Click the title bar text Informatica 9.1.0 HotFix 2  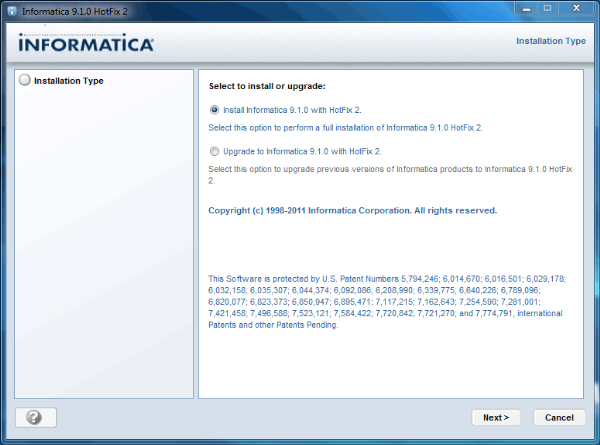click(x=75, y=12)
